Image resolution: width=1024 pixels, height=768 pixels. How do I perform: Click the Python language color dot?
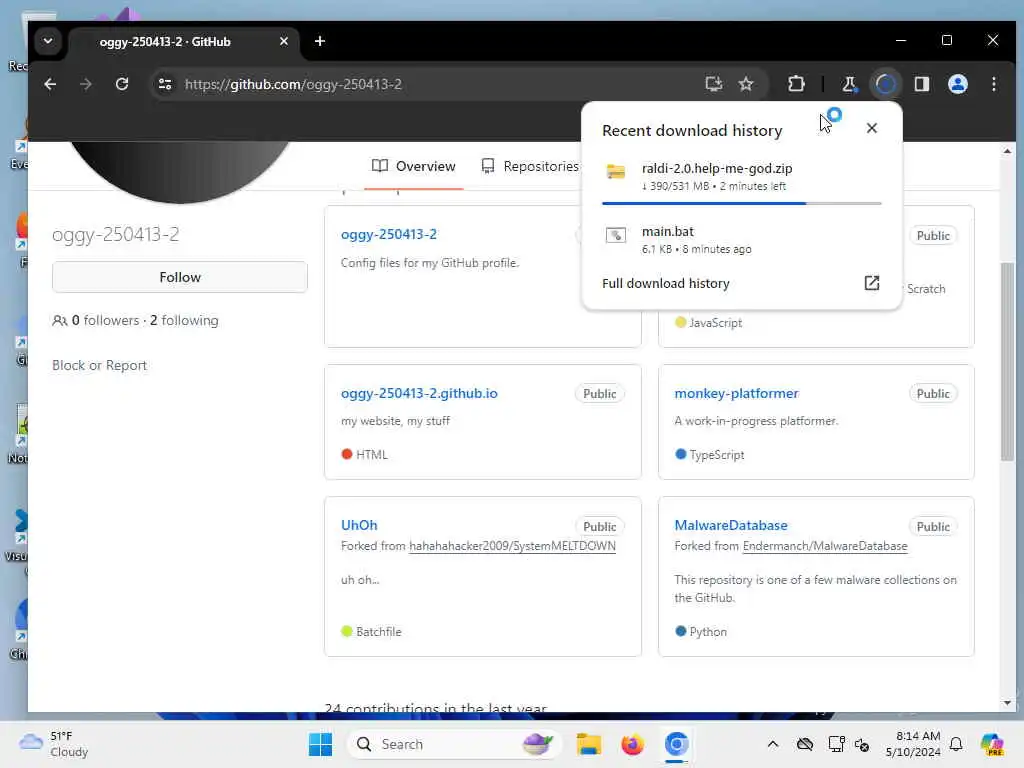680,631
